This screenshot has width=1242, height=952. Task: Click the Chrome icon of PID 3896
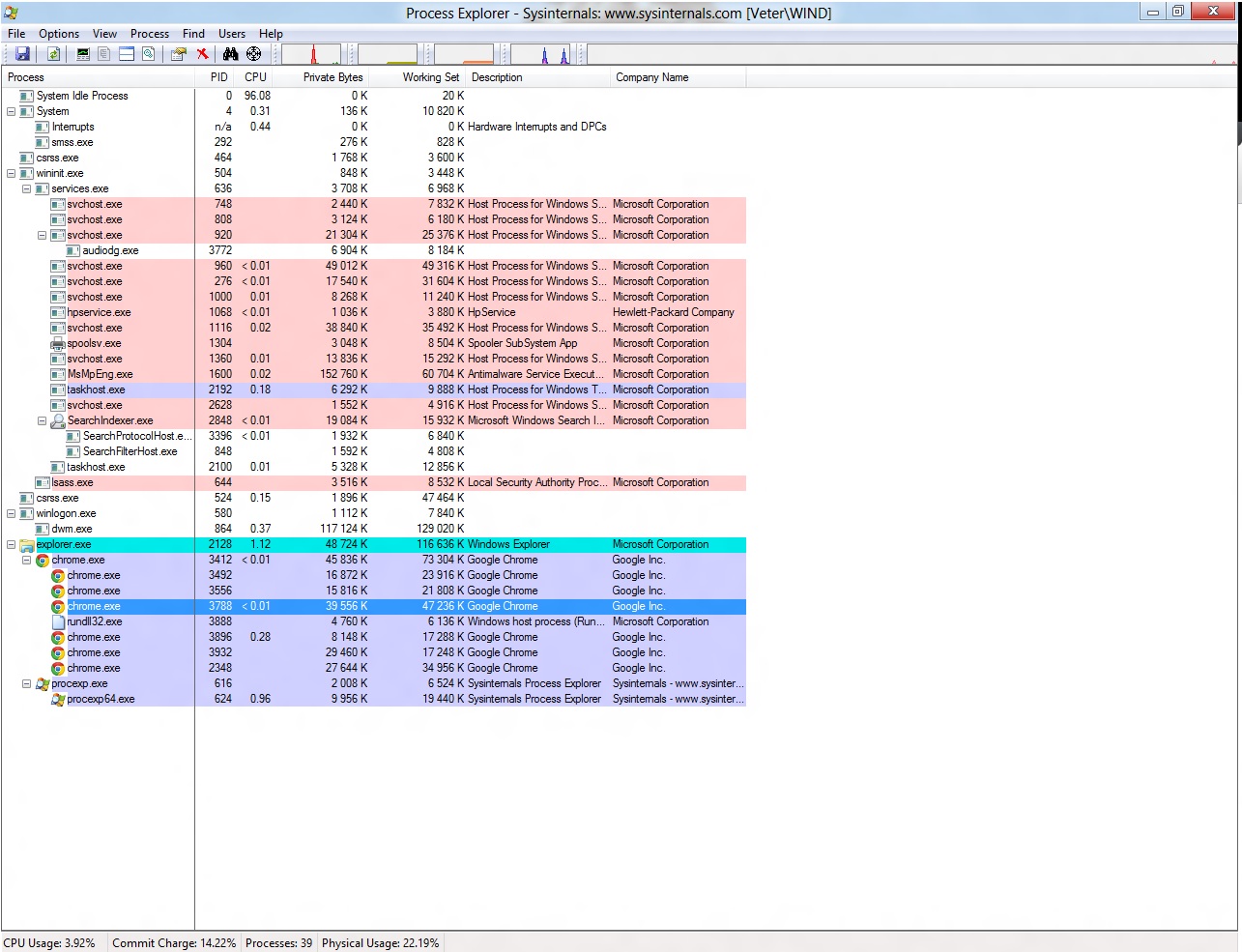58,638
